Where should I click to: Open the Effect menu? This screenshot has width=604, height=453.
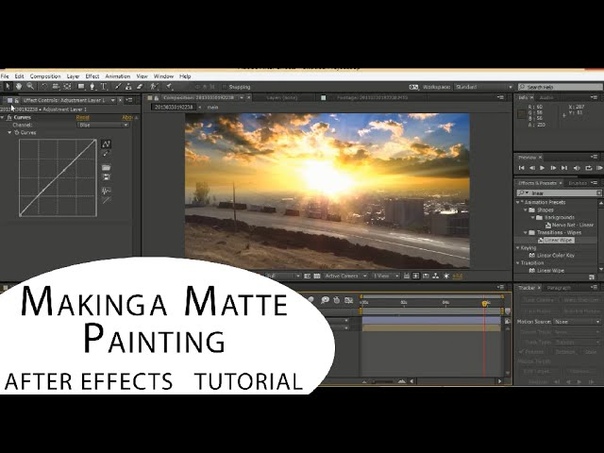[x=92, y=76]
